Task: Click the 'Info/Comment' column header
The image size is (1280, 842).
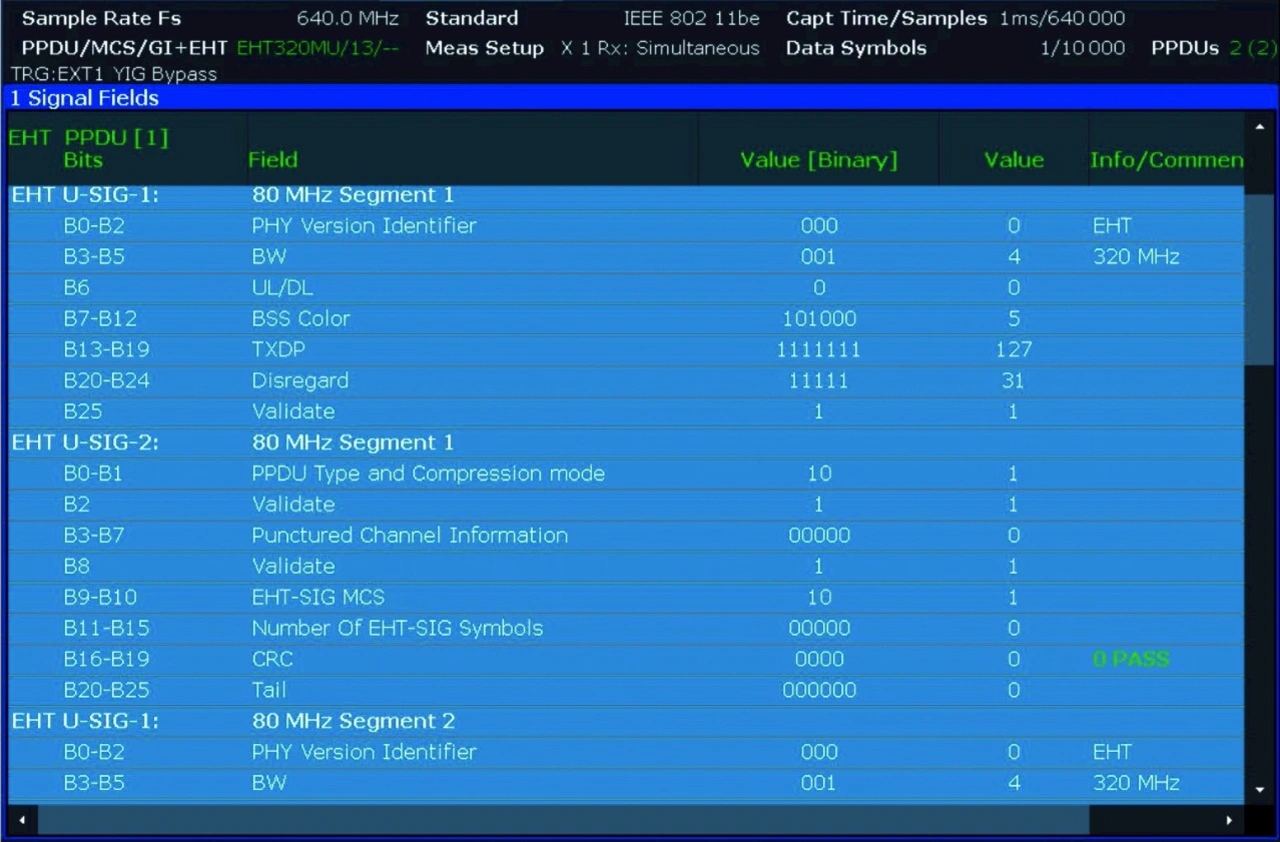Action: tap(1166, 160)
